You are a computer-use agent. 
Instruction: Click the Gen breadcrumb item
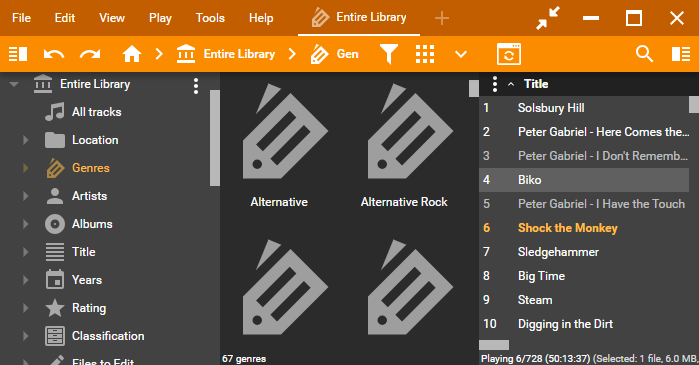tap(335, 54)
